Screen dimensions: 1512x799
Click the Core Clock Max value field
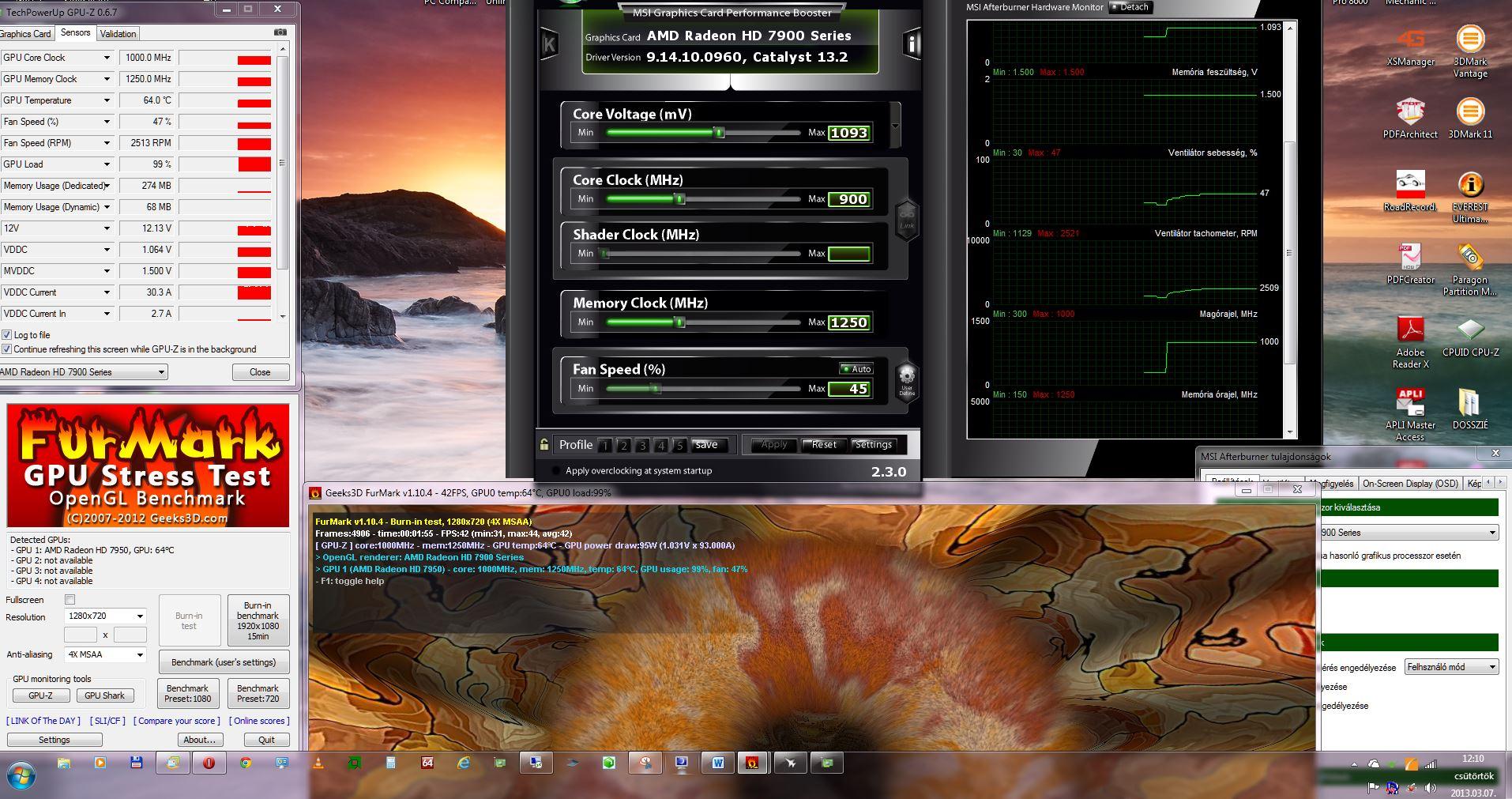click(x=849, y=199)
